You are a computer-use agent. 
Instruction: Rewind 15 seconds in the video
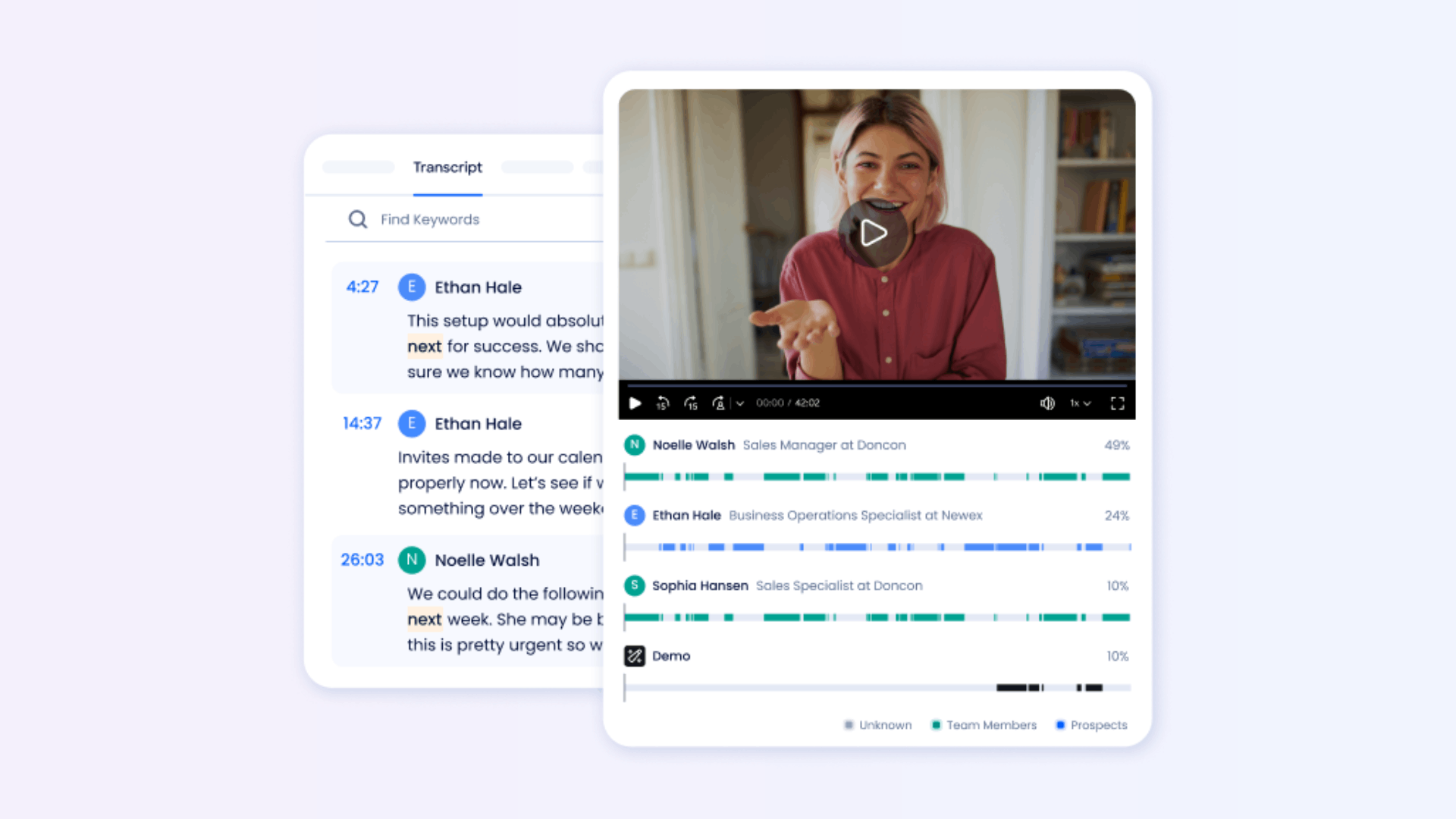click(x=662, y=403)
